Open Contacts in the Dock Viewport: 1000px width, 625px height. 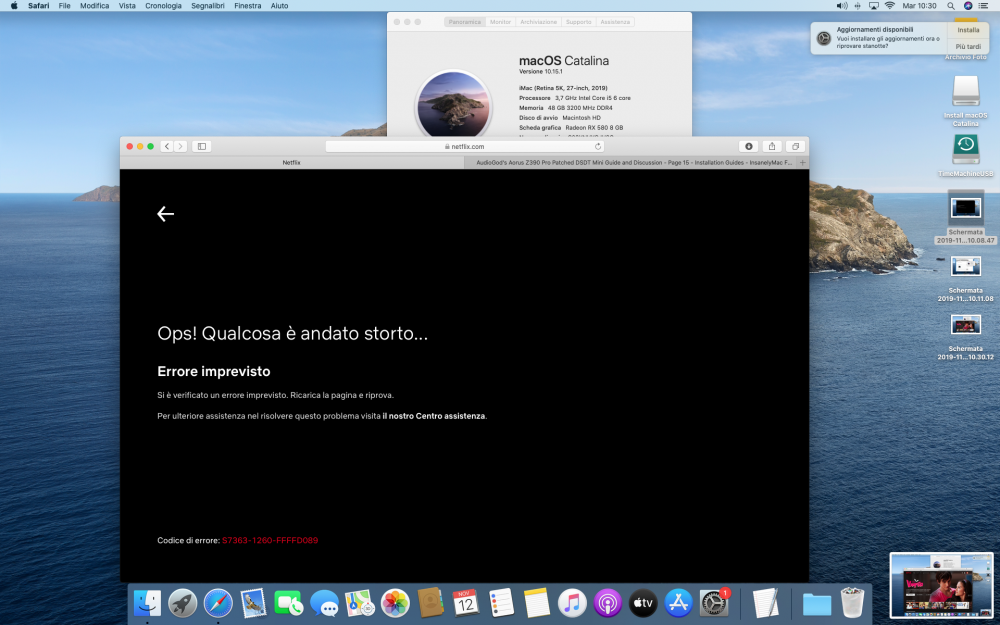click(430, 602)
